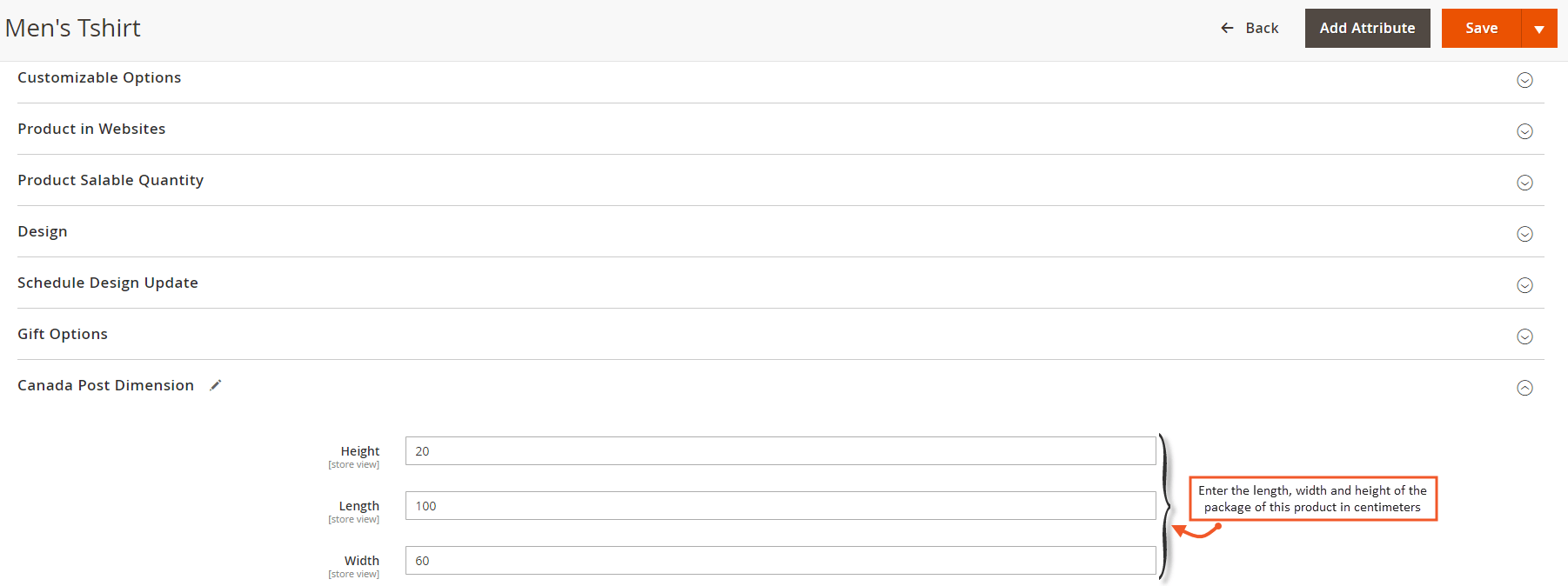Image resolution: width=1568 pixels, height=586 pixels.
Task: Expand the Product Salable Quantity heading
Action: [x=111, y=180]
